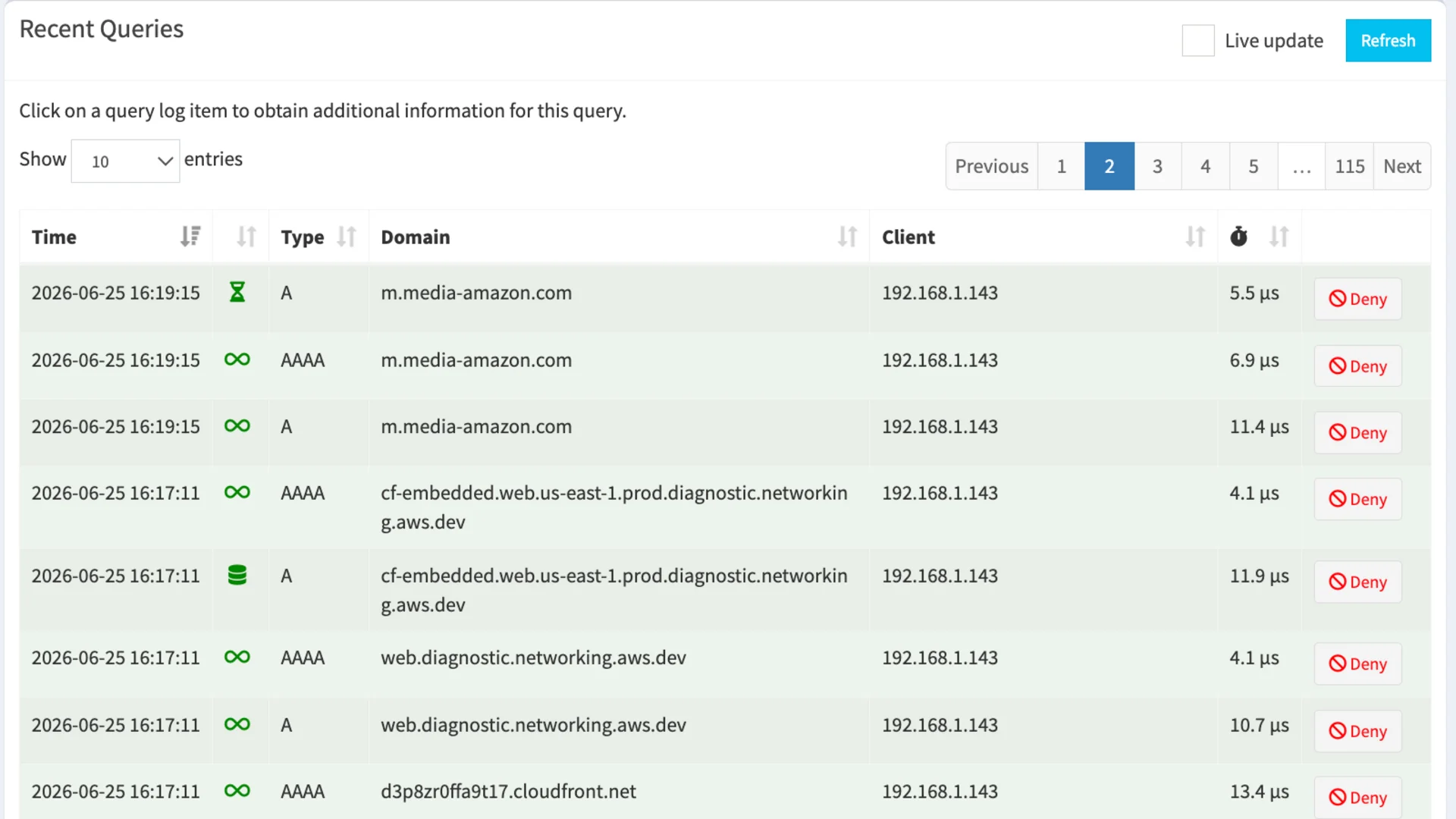Go to the Previous page
This screenshot has width=1456, height=819.
[991, 166]
